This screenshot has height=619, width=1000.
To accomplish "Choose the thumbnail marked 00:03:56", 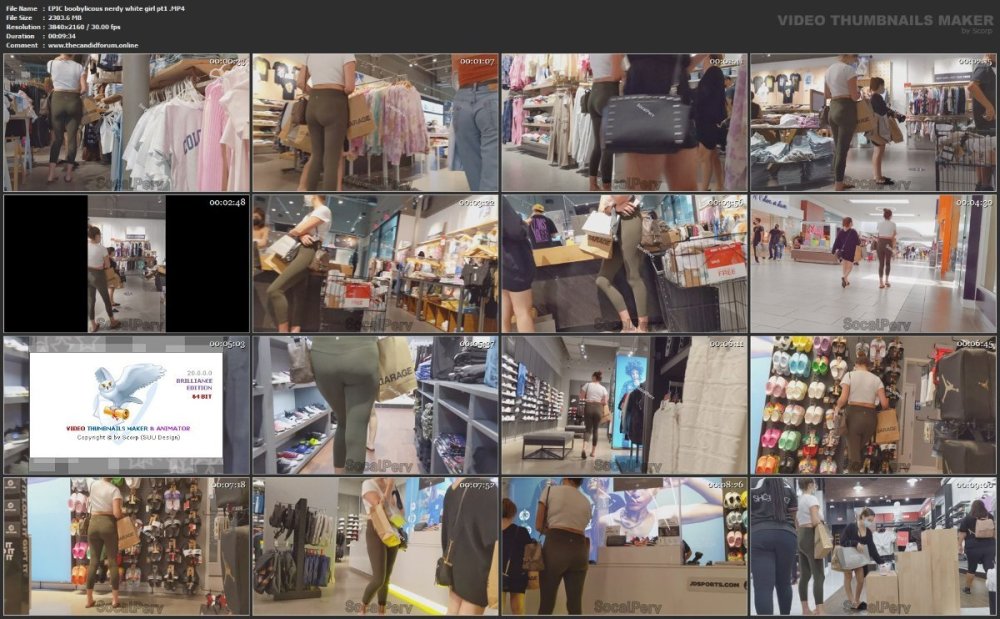I will coord(624,264).
